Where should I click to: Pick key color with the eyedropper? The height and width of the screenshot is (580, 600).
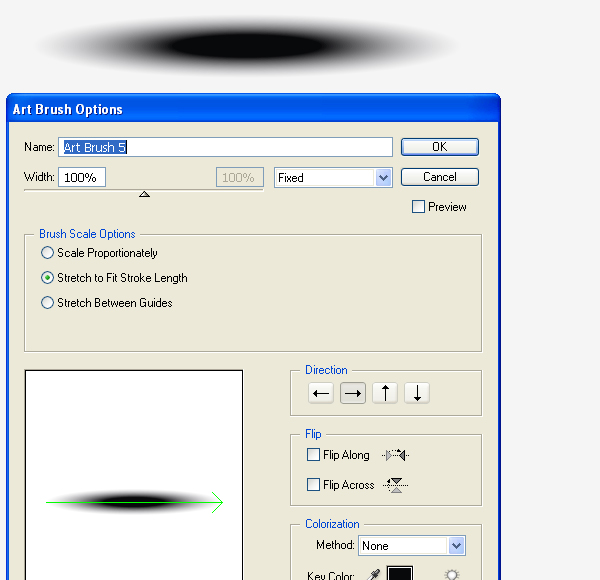coord(373,574)
